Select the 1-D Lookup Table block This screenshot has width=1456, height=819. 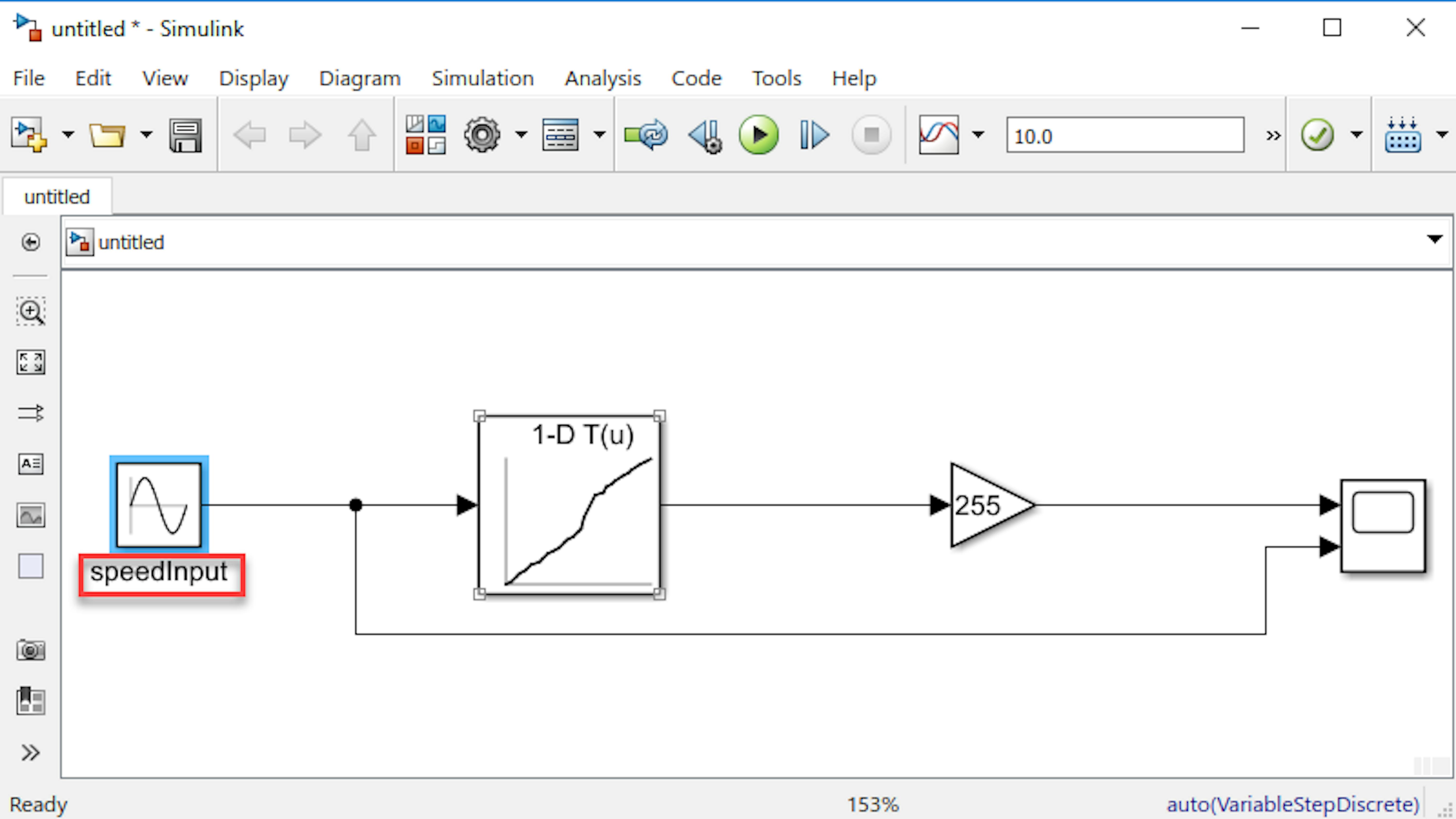(x=569, y=505)
